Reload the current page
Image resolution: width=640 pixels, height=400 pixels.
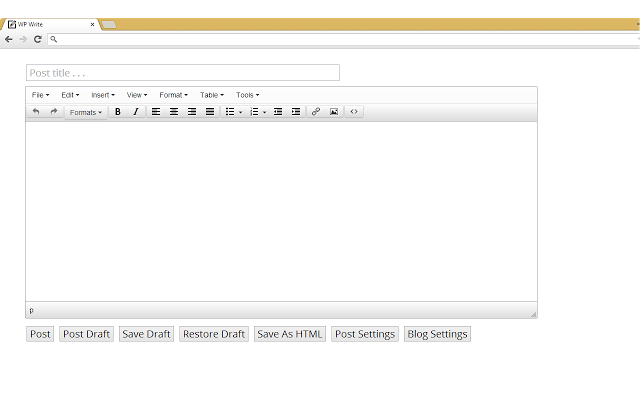pos(38,39)
